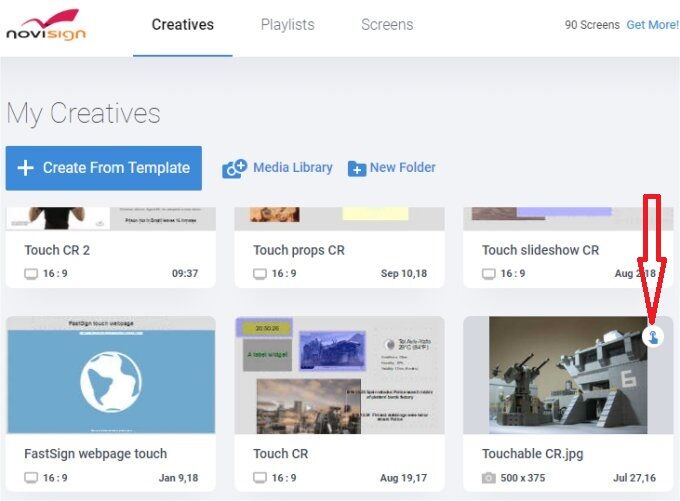Click the New Folder plus icon
Viewport: 680px width, 501px height.
356,169
